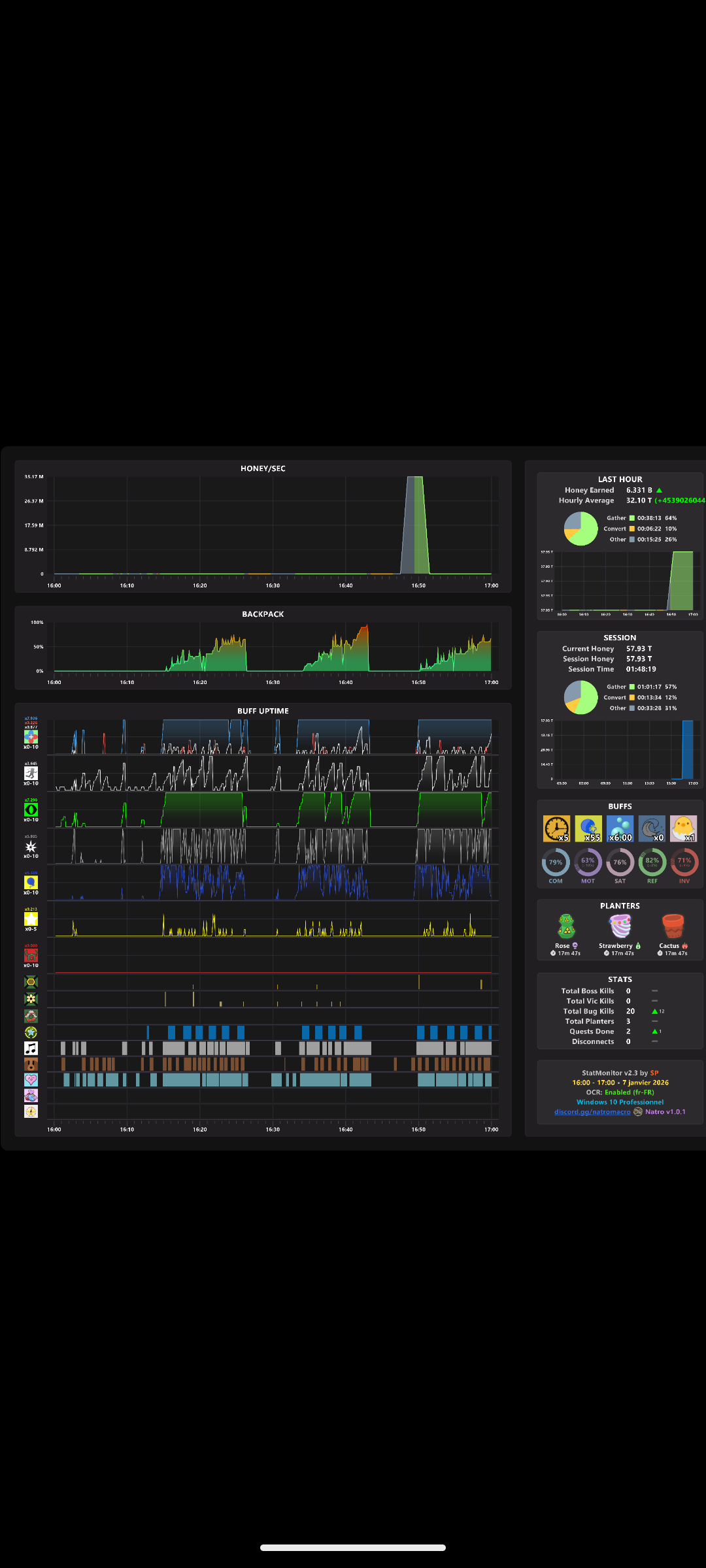Viewport: 706px width, 1568px height.
Task: Click the Total Planters label
Action: [x=590, y=1021]
